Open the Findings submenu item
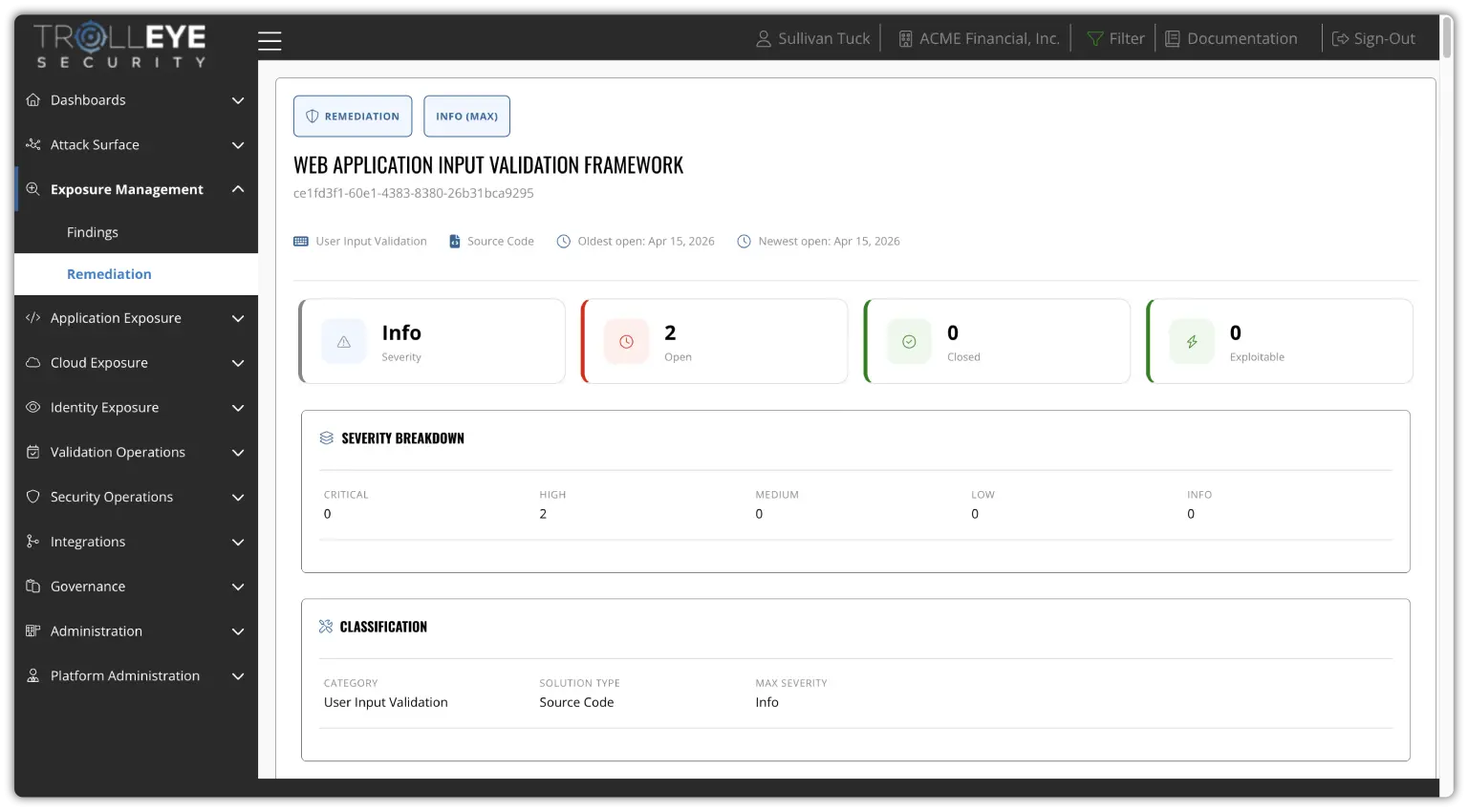The width and height of the screenshot is (1468, 812). point(136,232)
